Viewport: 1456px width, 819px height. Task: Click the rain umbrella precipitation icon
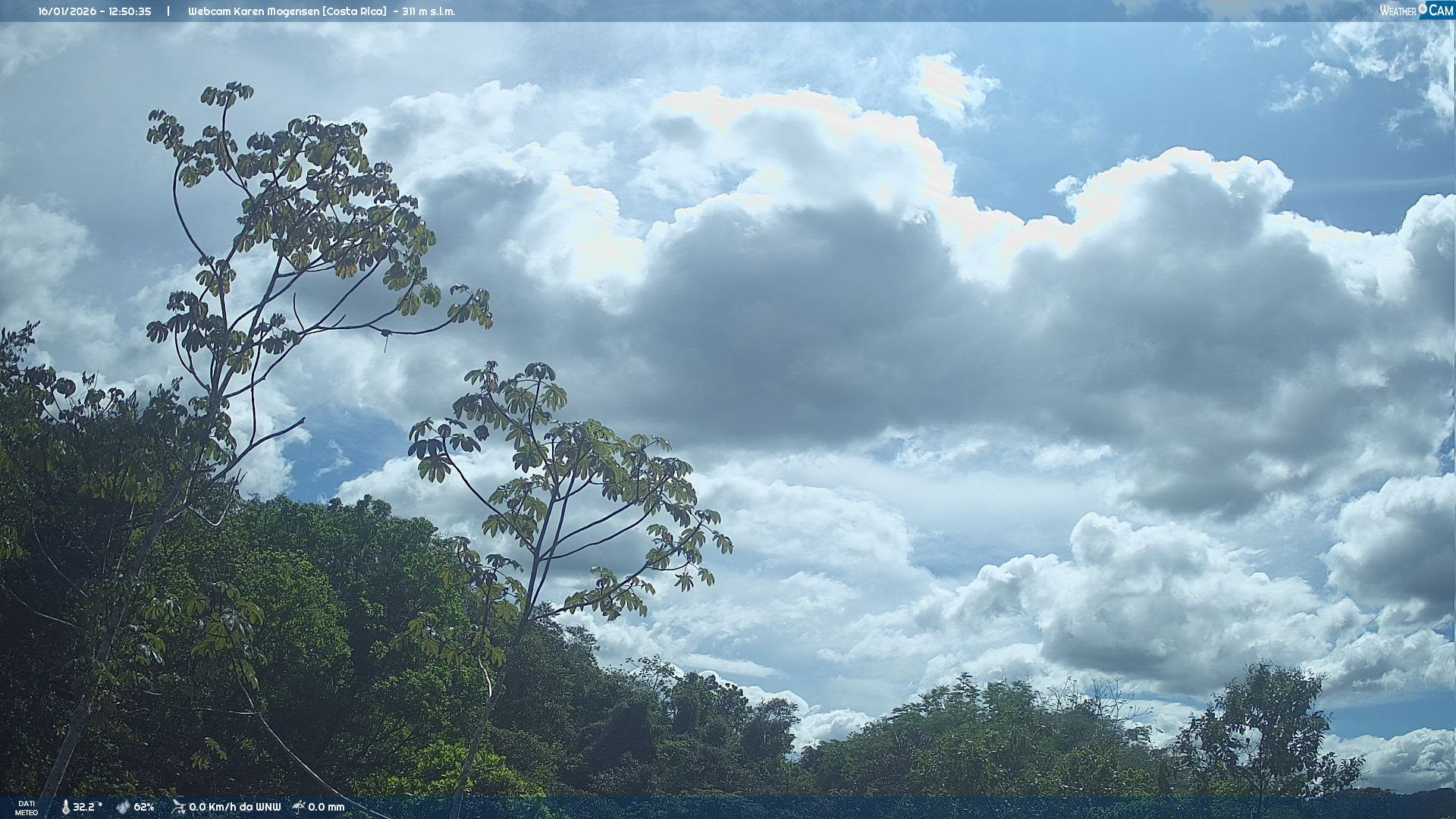pos(299,807)
